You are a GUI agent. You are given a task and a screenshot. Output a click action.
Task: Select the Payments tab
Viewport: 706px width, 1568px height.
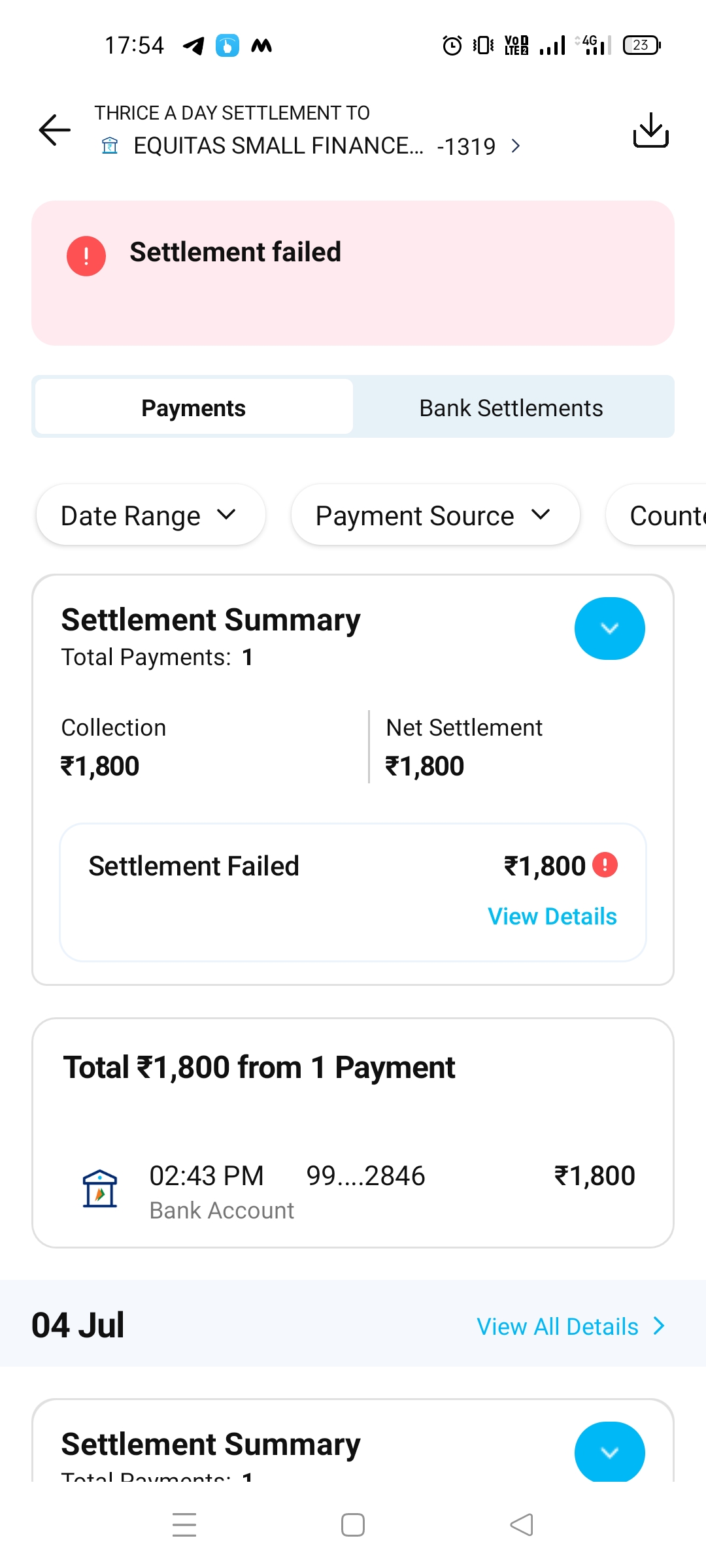pos(193,408)
